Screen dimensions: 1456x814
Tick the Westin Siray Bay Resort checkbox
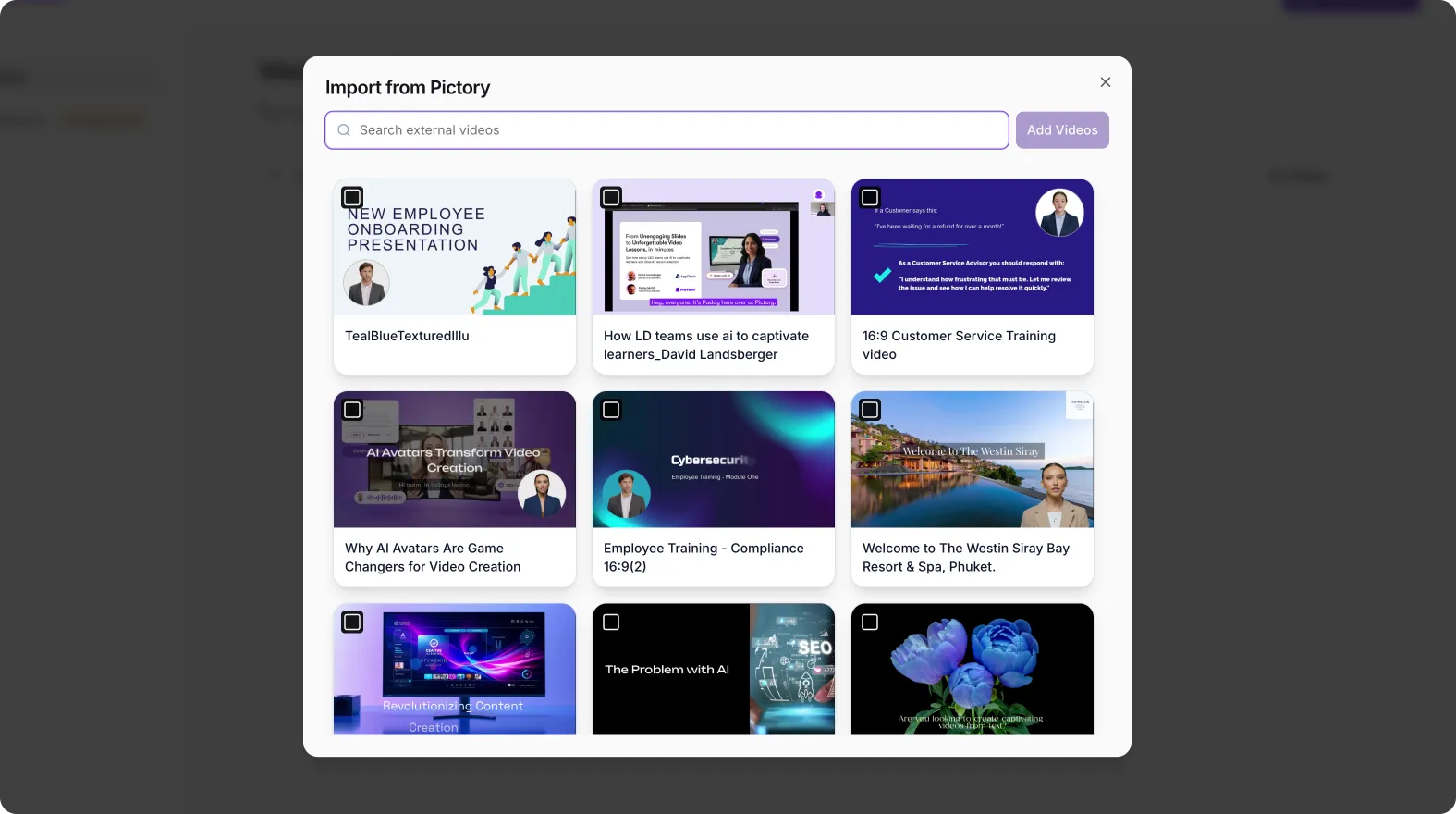pos(870,410)
